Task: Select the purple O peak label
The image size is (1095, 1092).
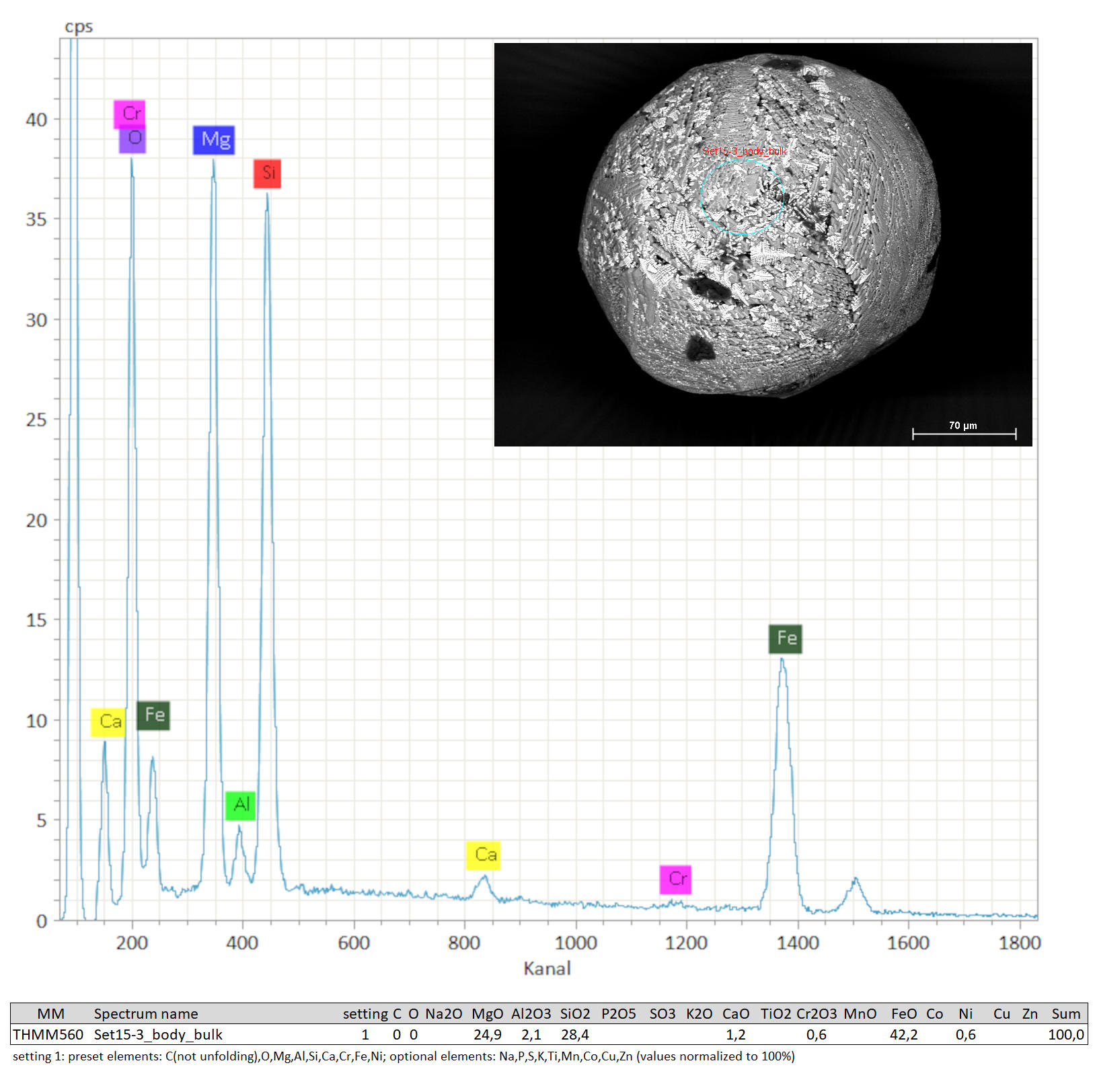Action: 133,139
